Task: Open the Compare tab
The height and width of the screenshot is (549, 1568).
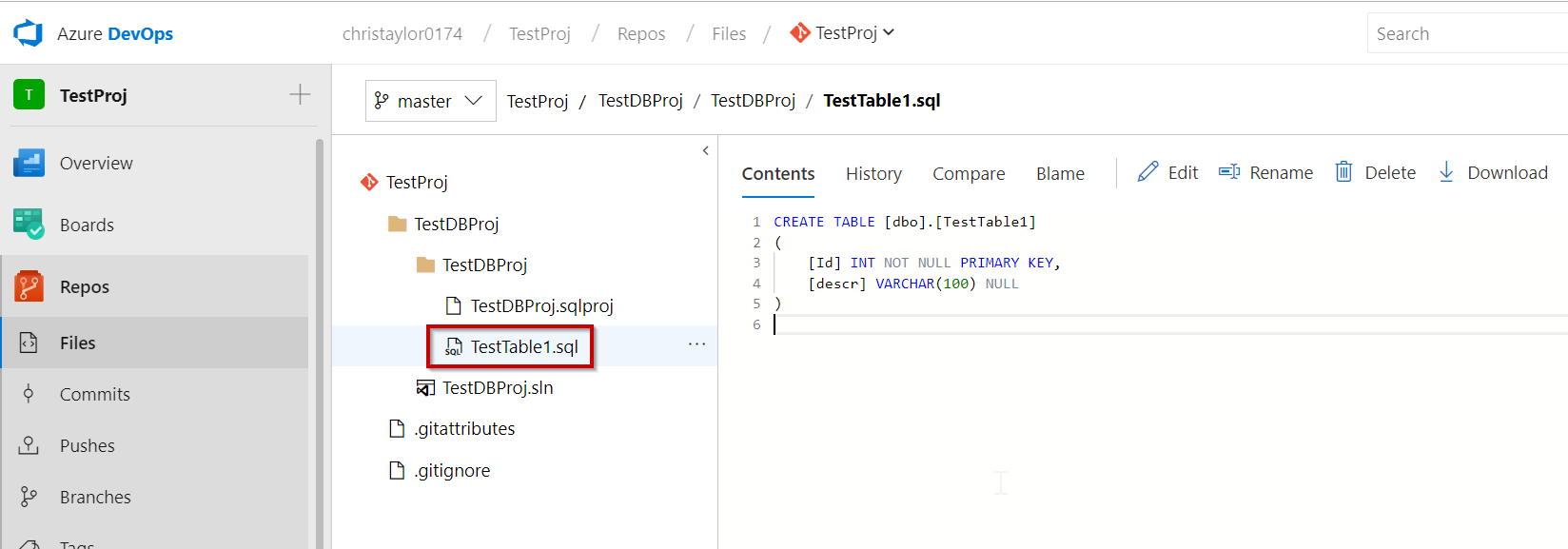Action: coord(968,173)
